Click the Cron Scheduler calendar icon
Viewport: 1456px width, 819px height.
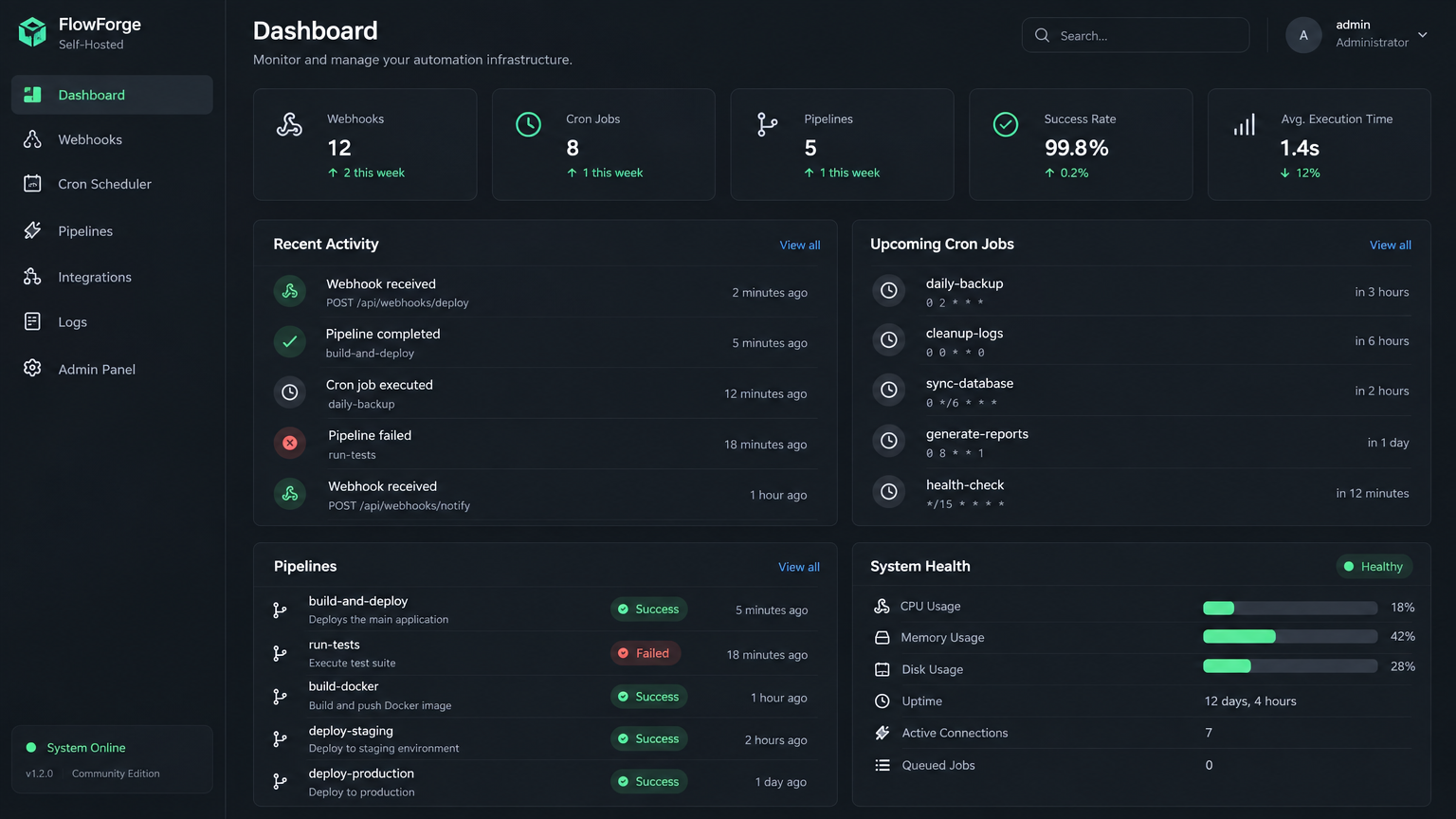32,184
